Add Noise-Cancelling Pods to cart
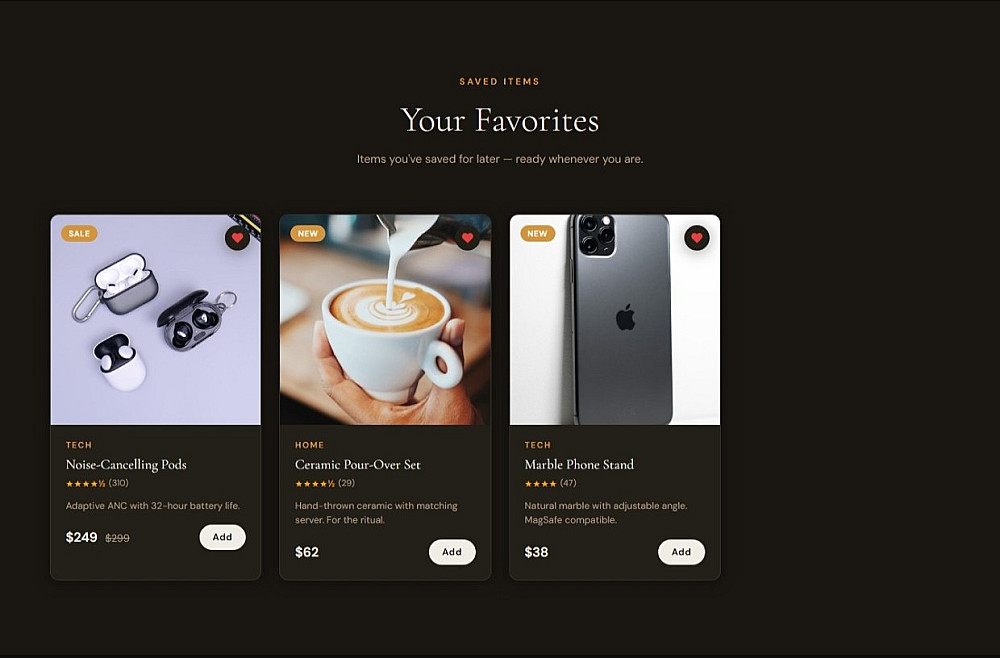Viewport: 1000px width, 658px height. [x=223, y=537]
